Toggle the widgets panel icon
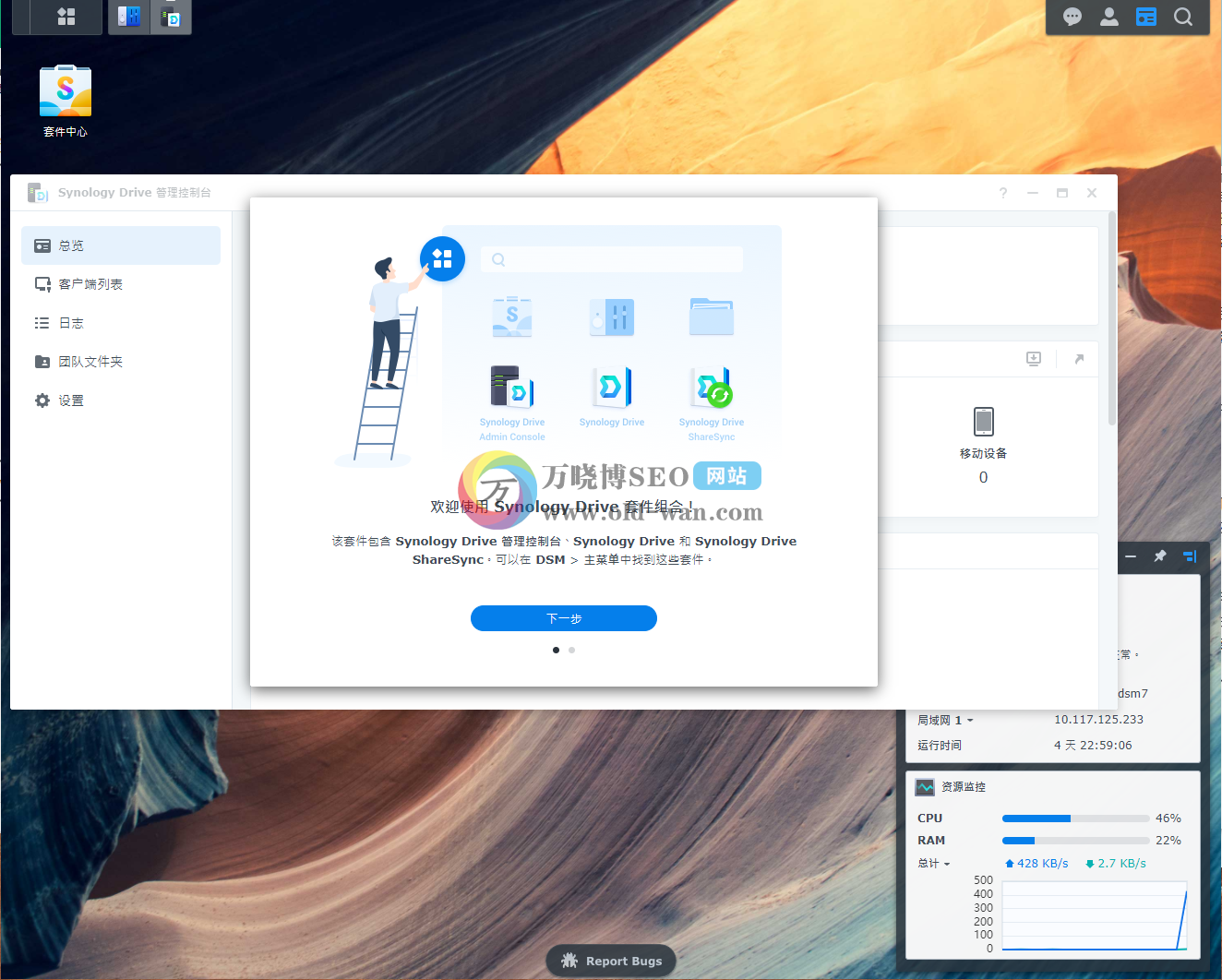The image size is (1222, 980). [x=1146, y=17]
